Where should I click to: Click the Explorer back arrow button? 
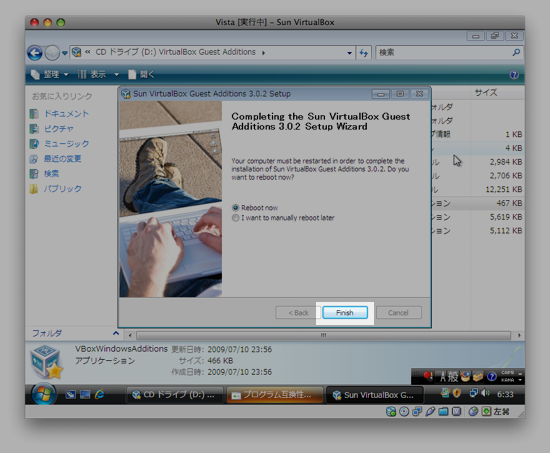pos(35,53)
